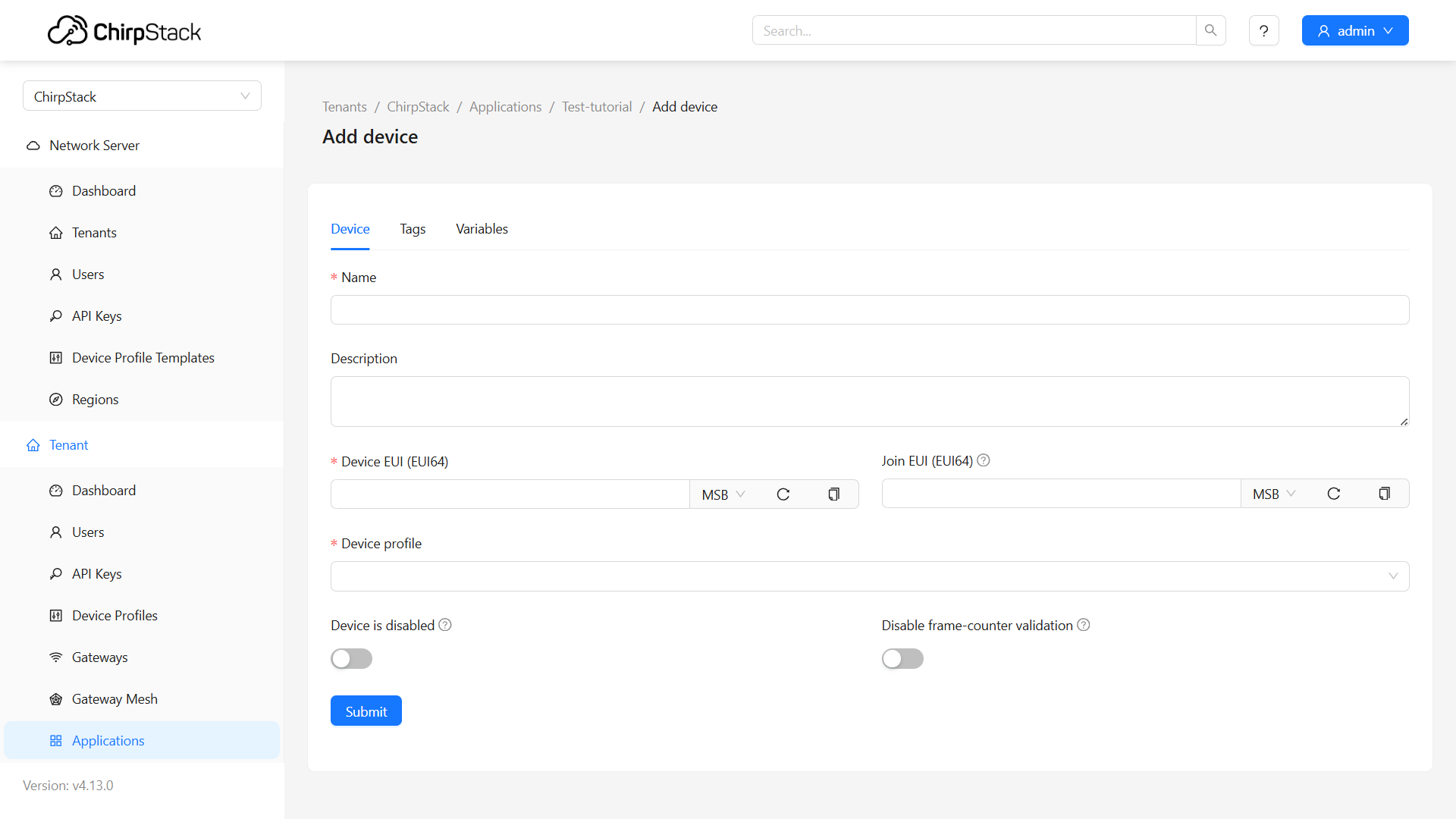
Task: Open the Device EUI MSB byte-order dropdown
Action: tap(723, 494)
